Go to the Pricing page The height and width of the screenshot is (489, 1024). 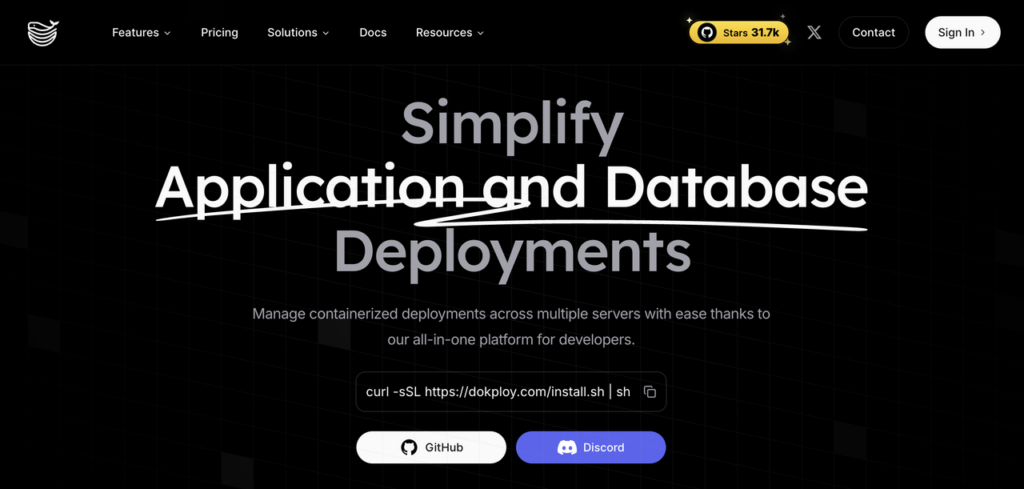pos(219,33)
